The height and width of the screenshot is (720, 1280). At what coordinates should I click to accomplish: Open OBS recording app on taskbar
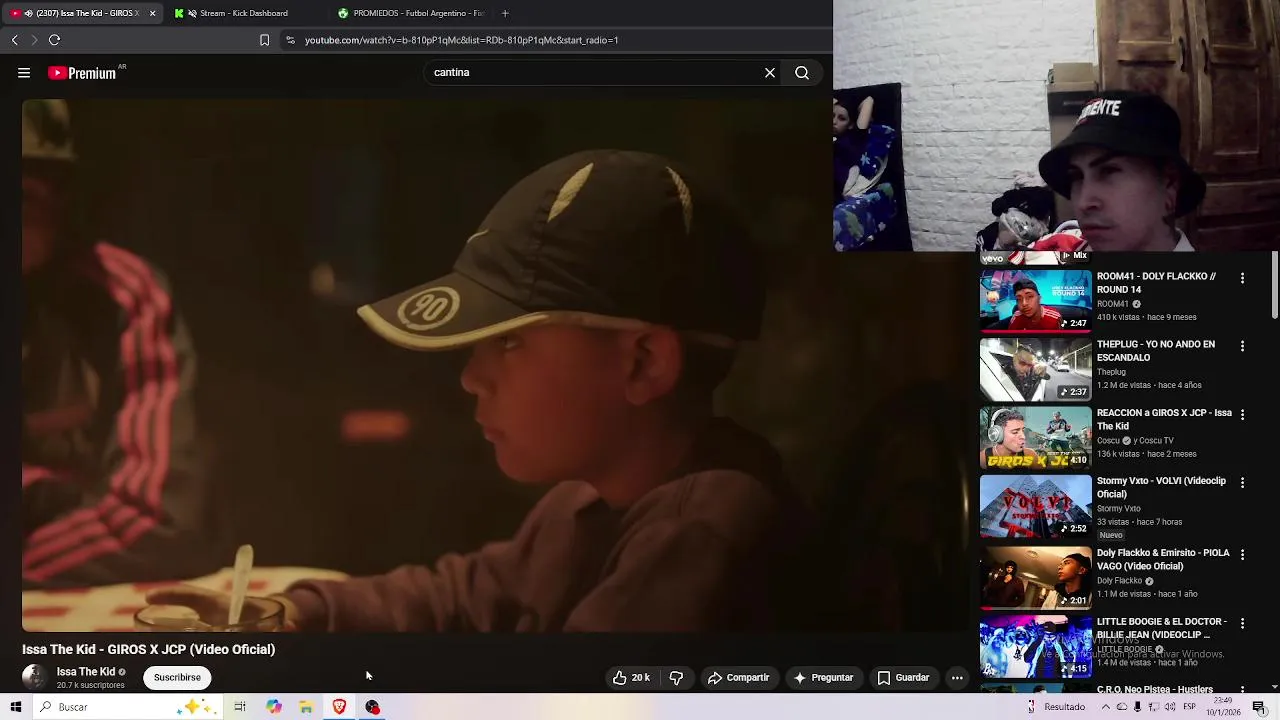point(372,707)
